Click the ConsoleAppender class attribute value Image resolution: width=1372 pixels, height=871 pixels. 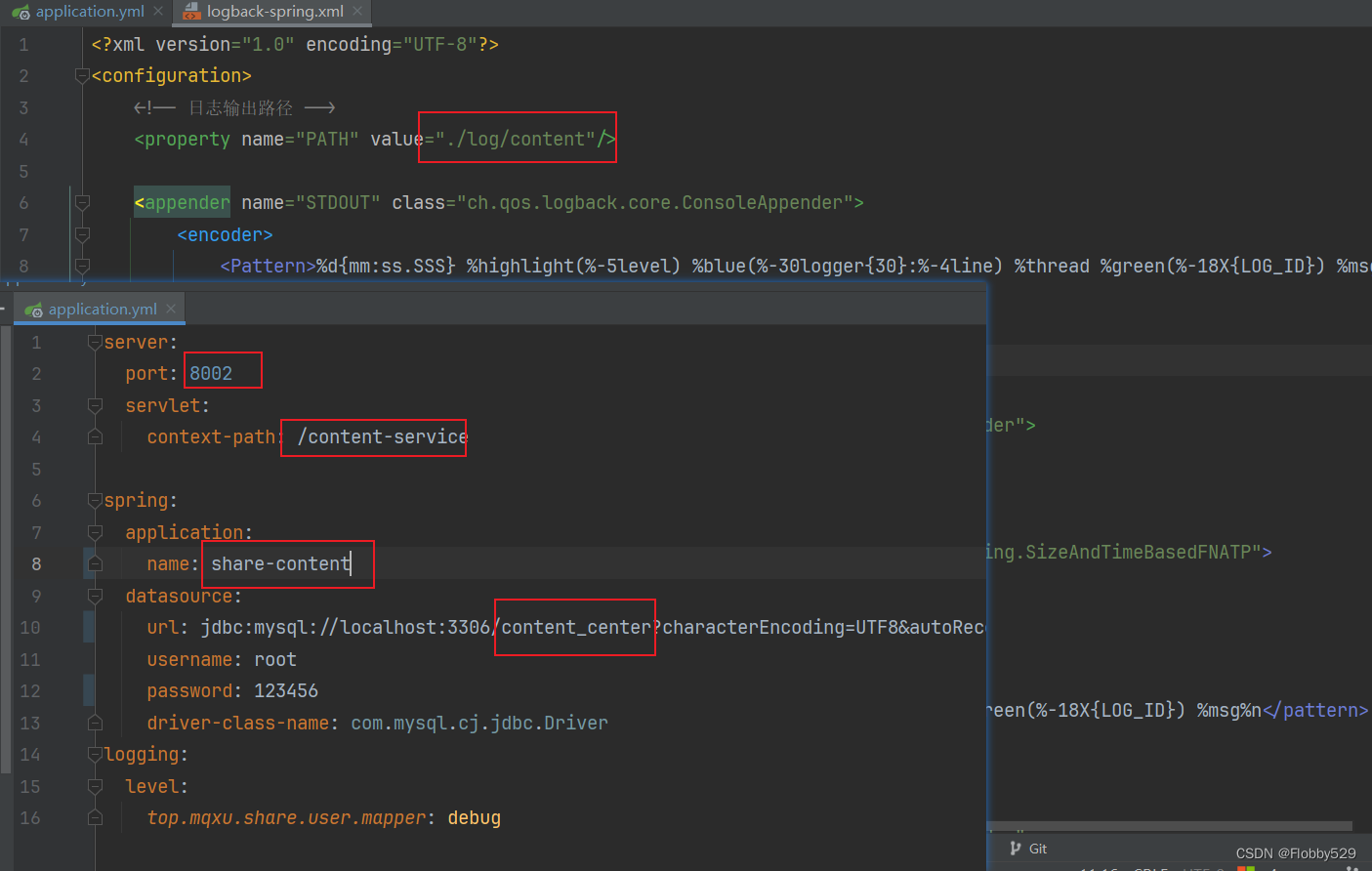pyautogui.click(x=655, y=203)
